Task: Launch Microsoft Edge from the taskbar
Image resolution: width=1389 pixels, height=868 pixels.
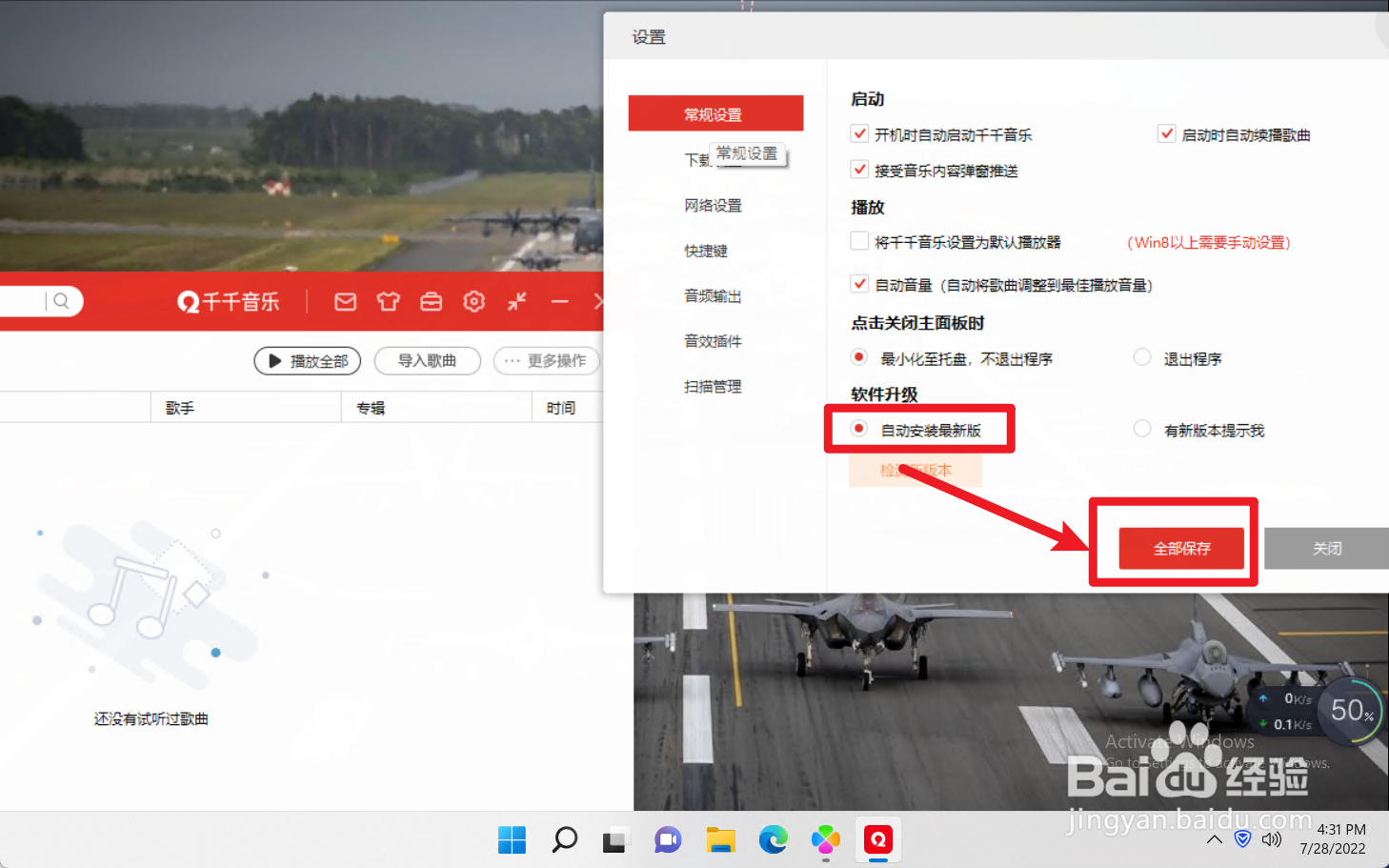Action: [x=773, y=839]
